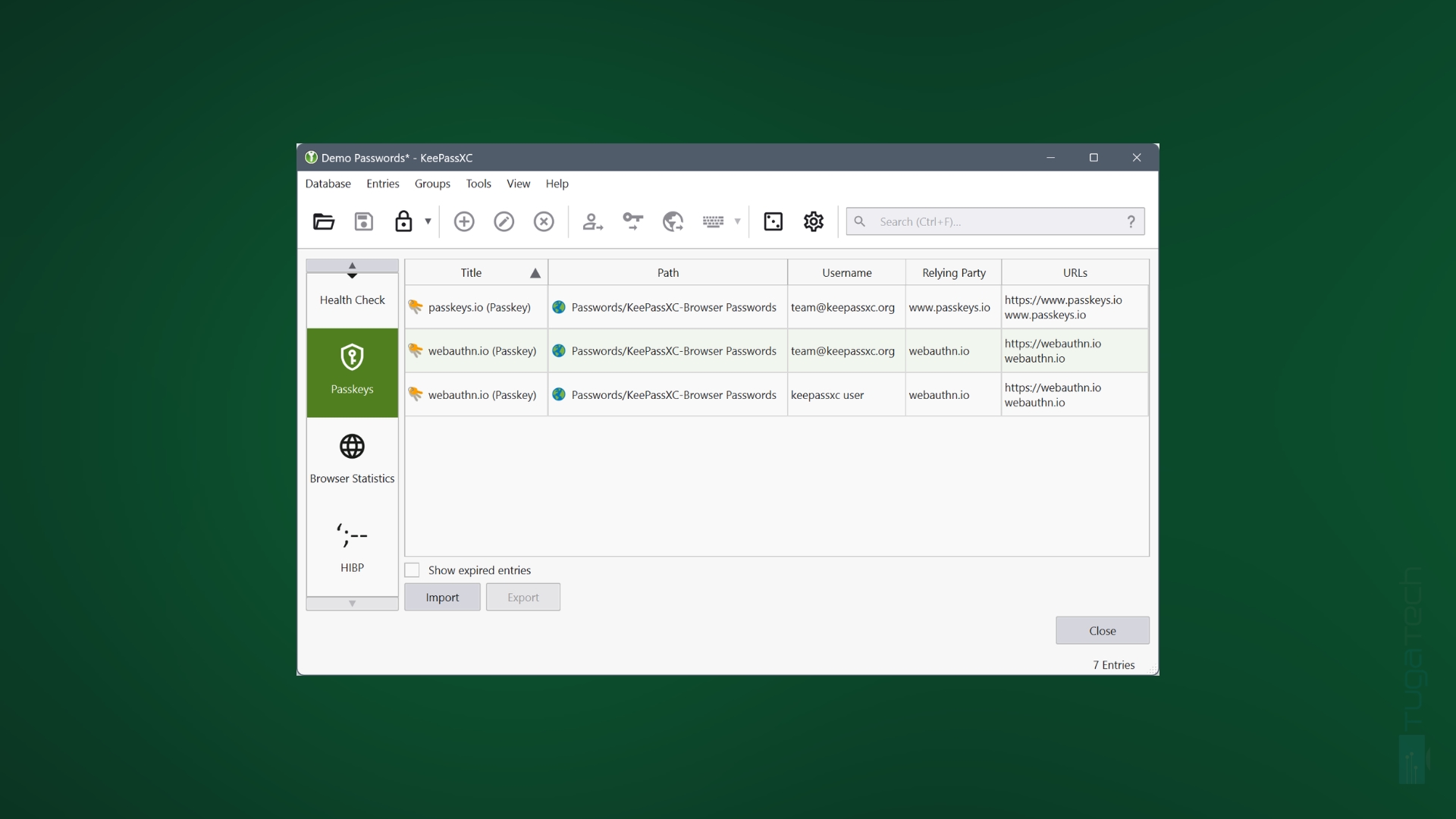This screenshot has width=1456, height=819.
Task: Copy password using key arrow icon
Action: 632,221
